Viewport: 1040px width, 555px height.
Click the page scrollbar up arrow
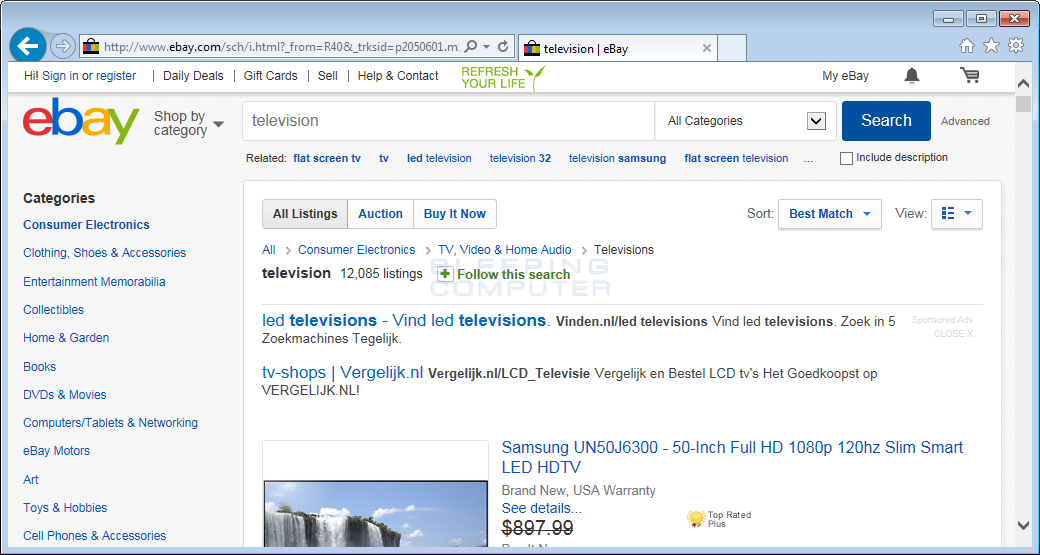click(1023, 84)
